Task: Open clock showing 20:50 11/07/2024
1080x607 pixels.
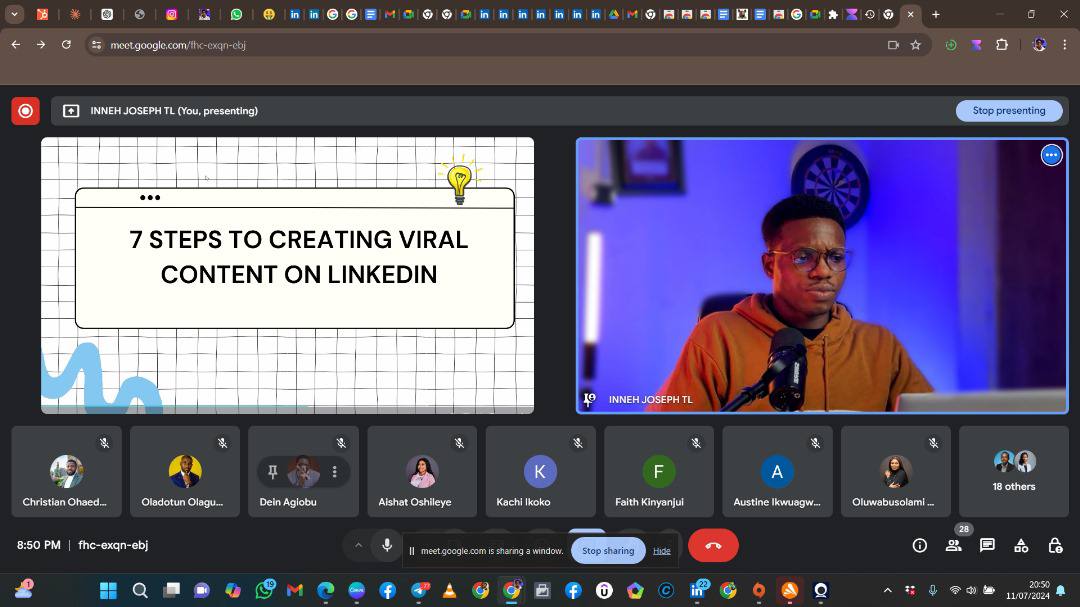Action: click(x=1028, y=590)
